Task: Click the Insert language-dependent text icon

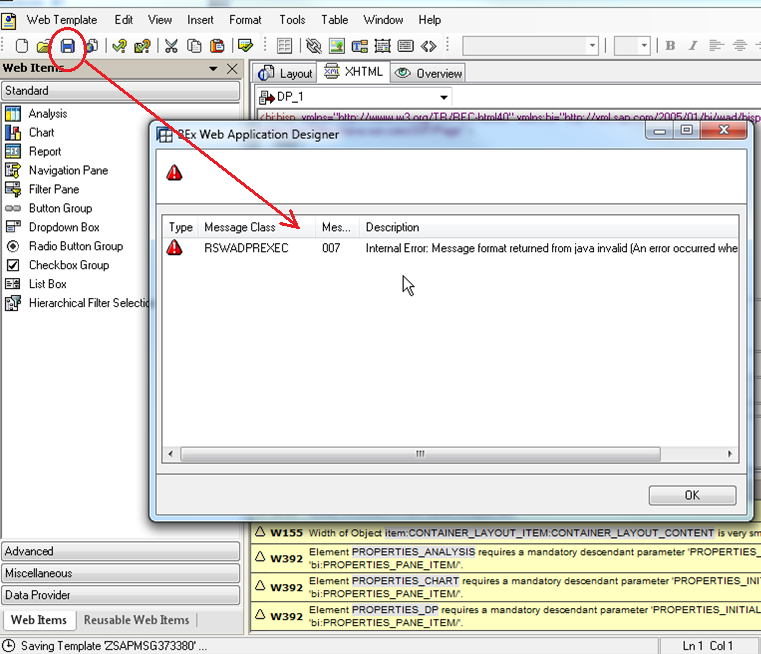Action: (x=360, y=46)
